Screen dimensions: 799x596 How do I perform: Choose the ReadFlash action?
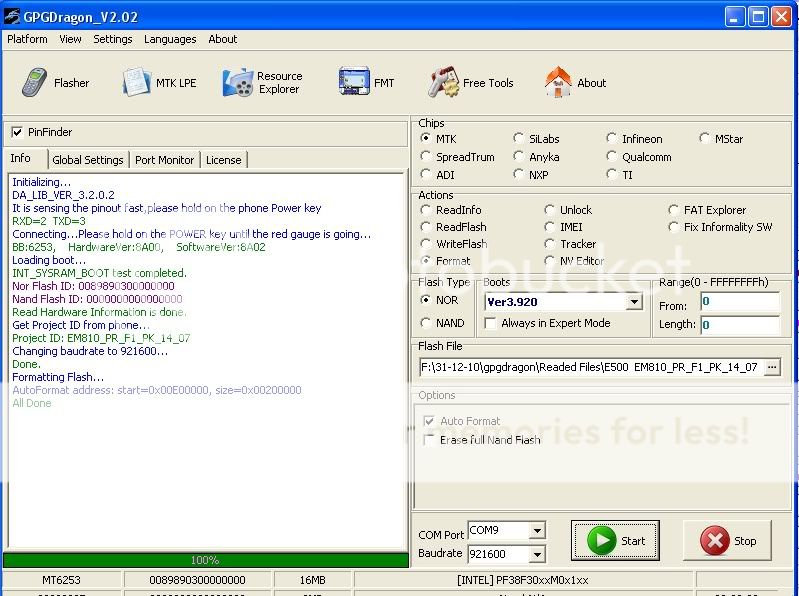[425, 226]
